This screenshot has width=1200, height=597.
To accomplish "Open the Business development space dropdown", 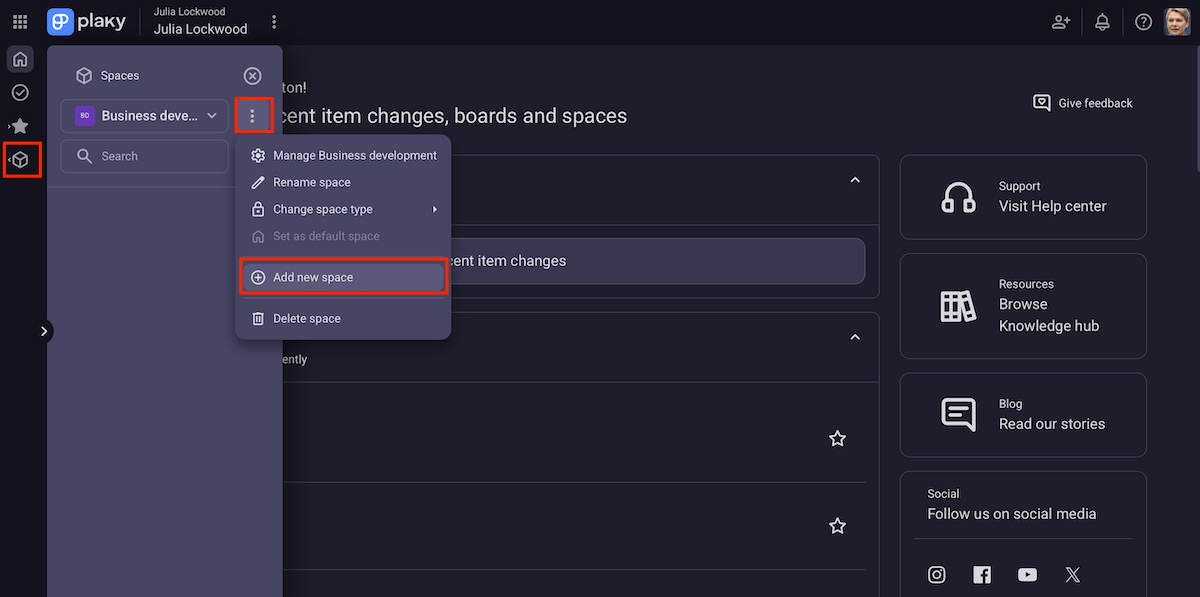I will [145, 116].
